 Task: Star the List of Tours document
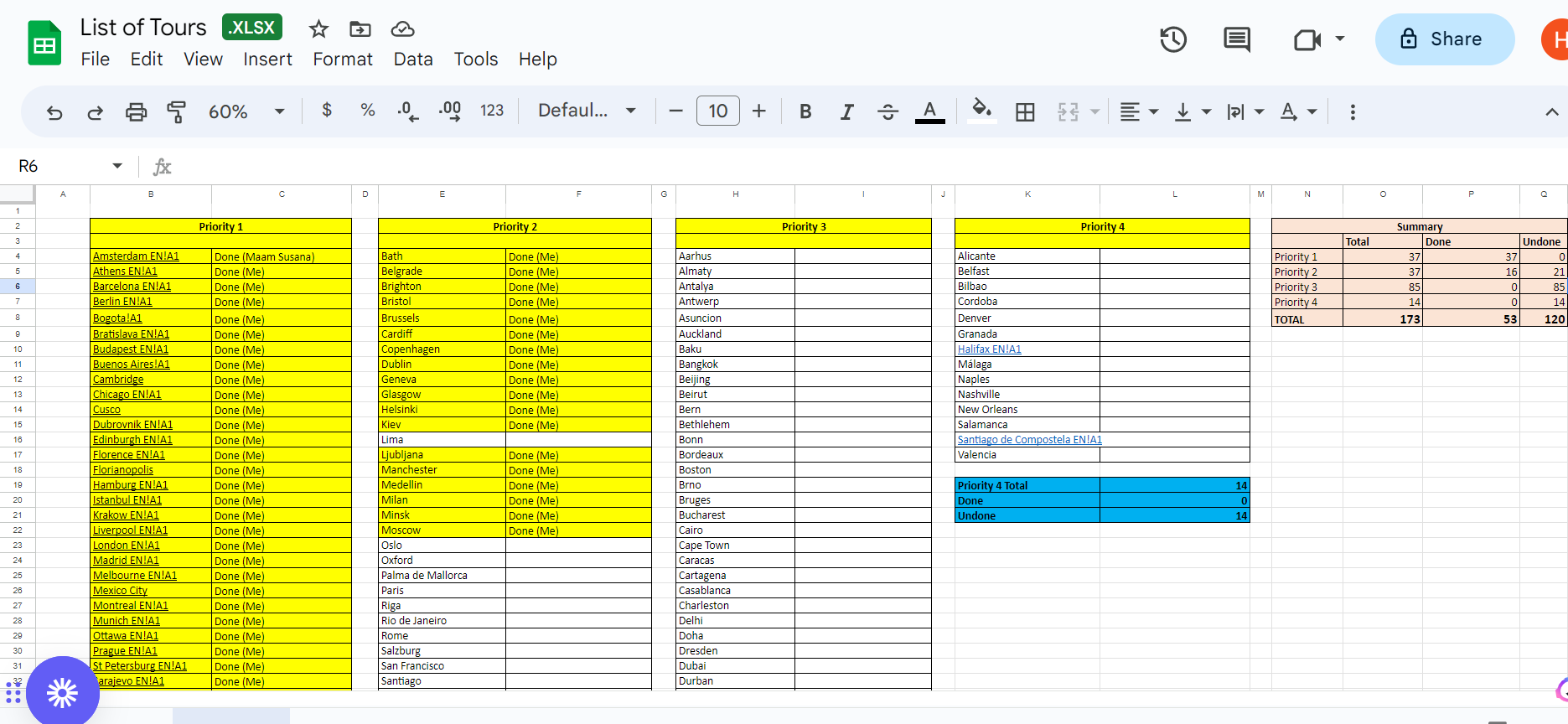318,29
